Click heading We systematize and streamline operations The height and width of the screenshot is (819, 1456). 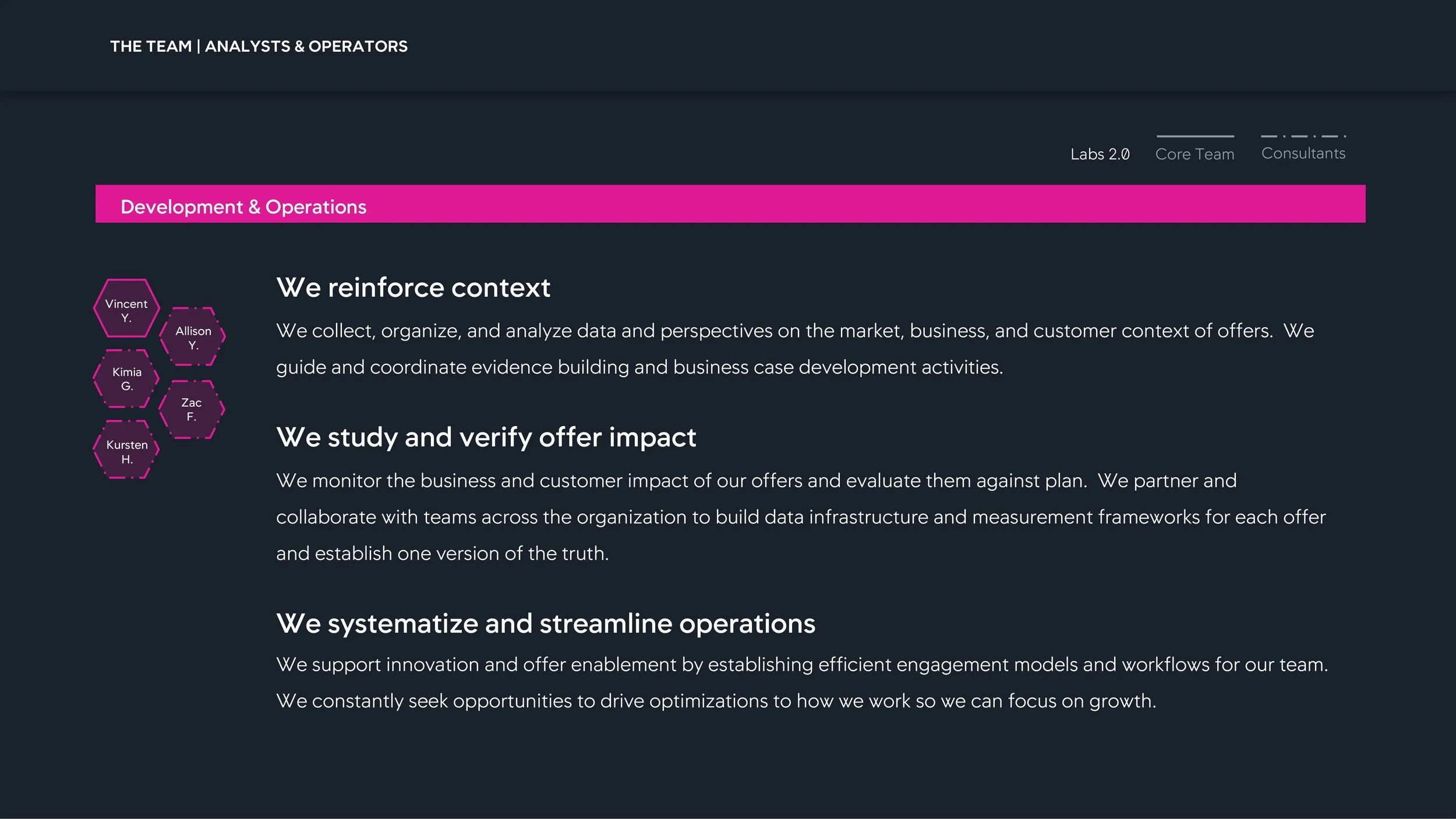click(546, 623)
